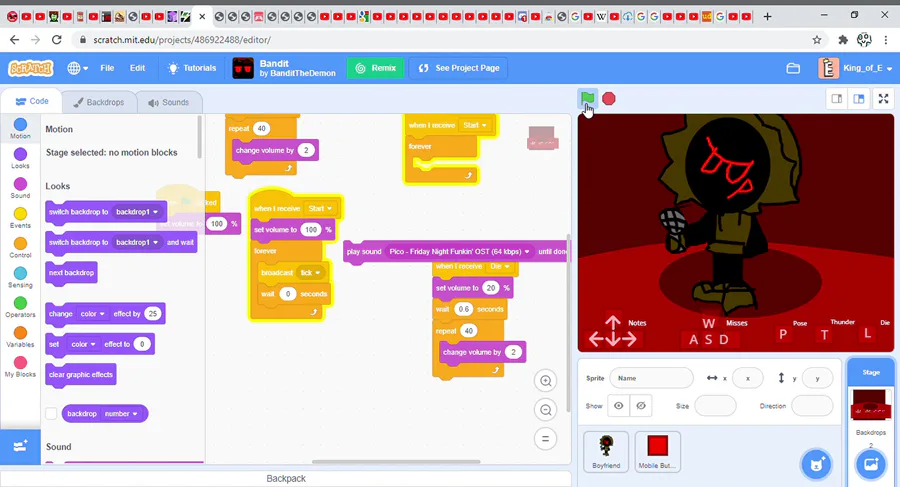Select the My Blocks category
The width and height of the screenshot is (900, 487).
(x=20, y=367)
